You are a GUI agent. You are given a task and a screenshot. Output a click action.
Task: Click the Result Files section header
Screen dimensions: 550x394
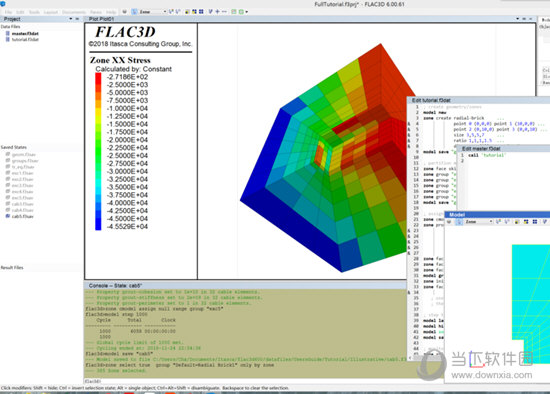click(x=12, y=268)
